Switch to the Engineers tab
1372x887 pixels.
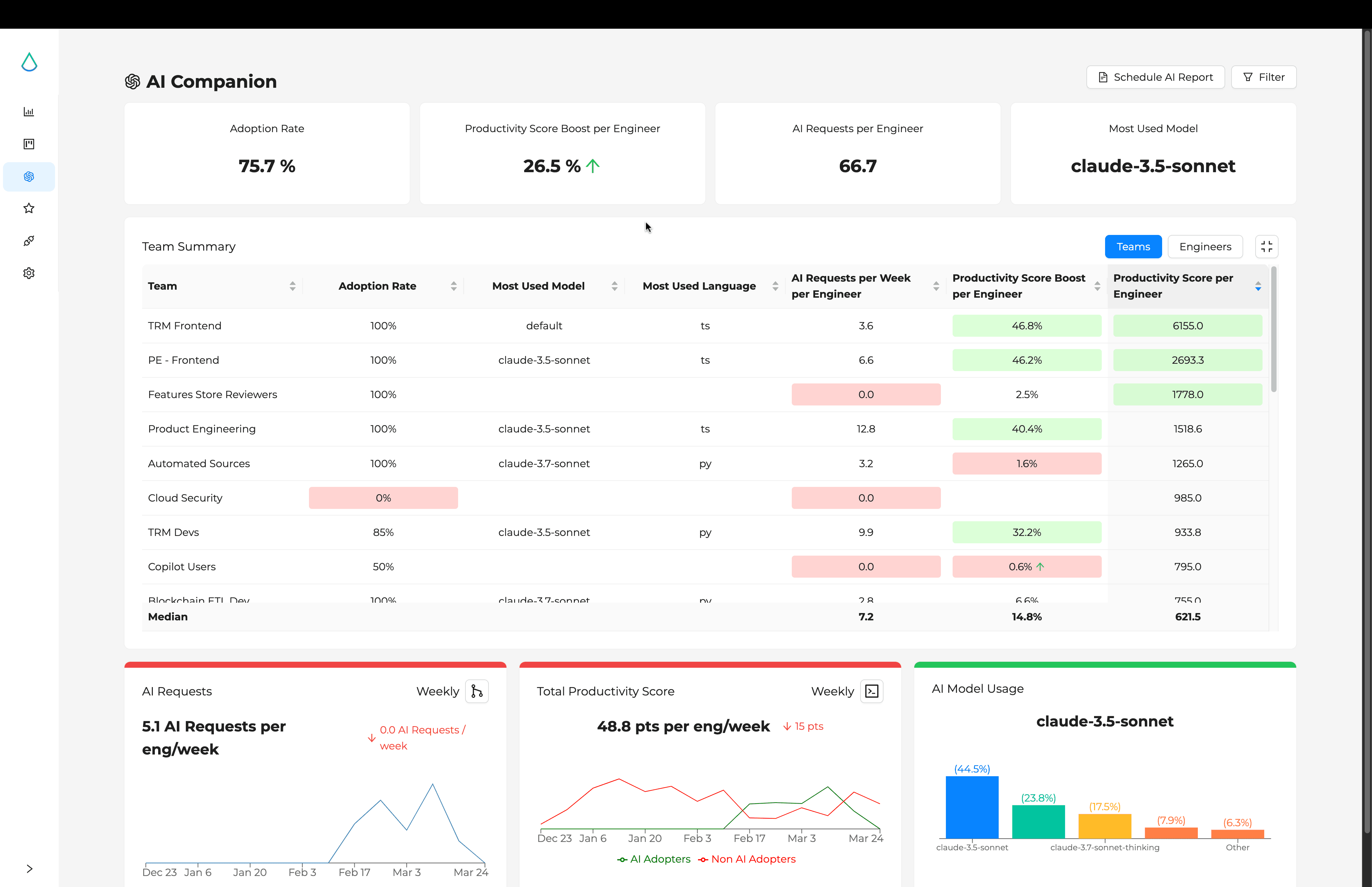click(1205, 247)
